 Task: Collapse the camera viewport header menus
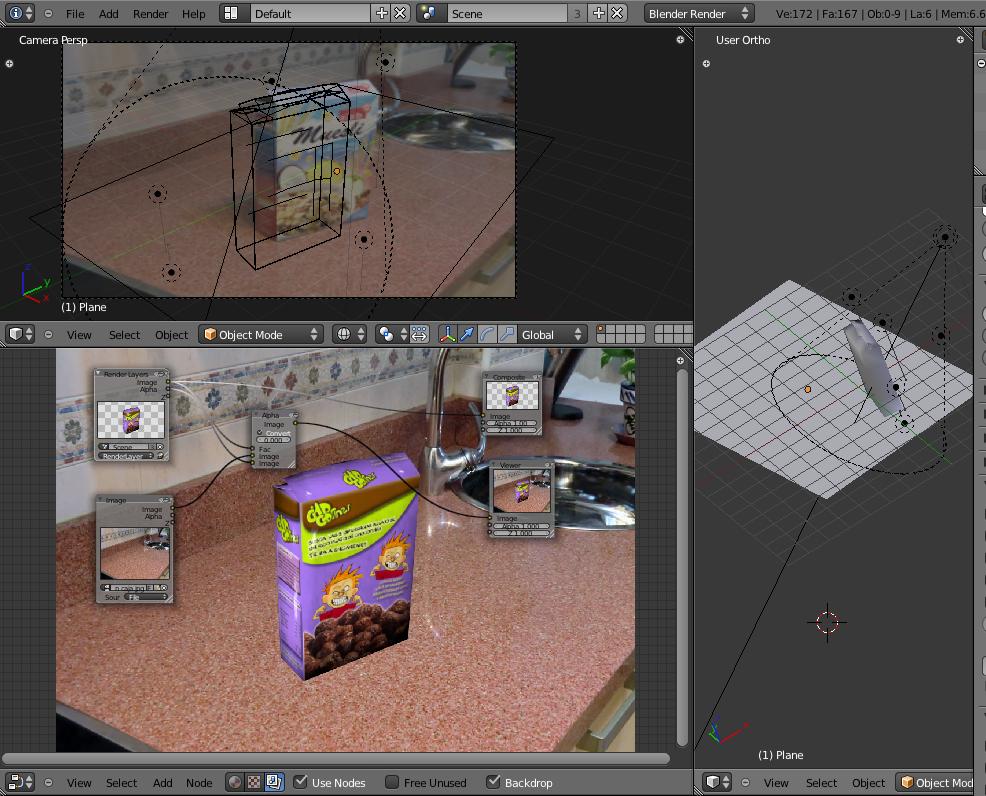pyautogui.click(x=48, y=334)
